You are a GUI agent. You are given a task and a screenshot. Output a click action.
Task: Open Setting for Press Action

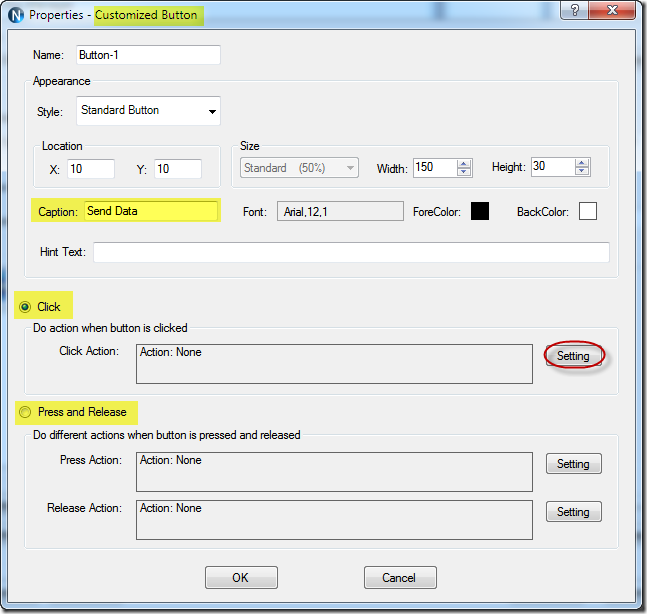point(574,464)
